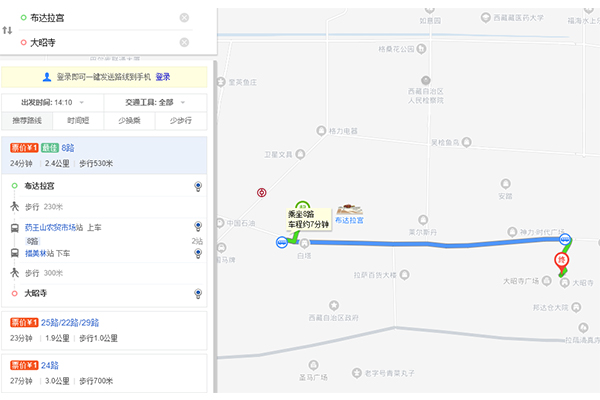Select the 少步行 sorting option
Viewport: 600px width, 400px height.
click(x=180, y=121)
